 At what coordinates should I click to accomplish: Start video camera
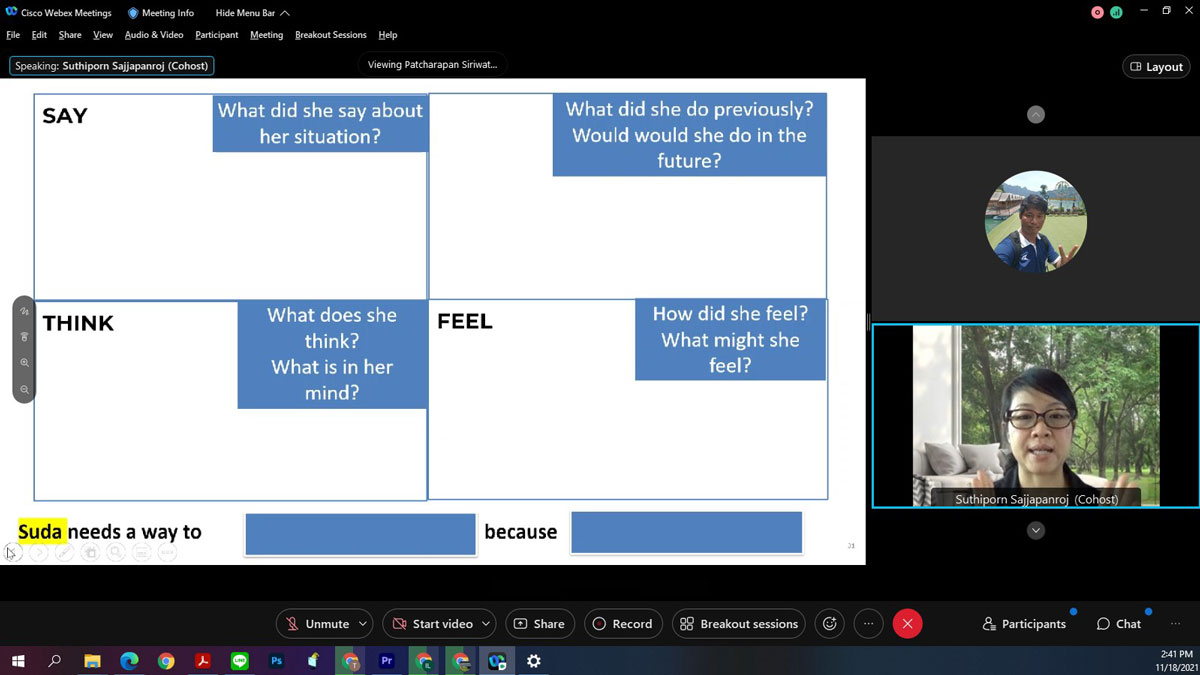[432, 624]
